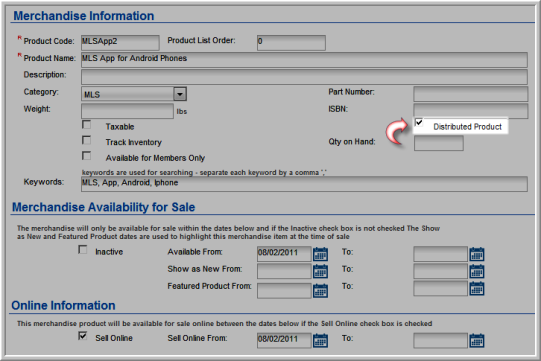Screen dimensions: 541x361
Task: Open calendar for Available From To date
Action: tap(477, 254)
